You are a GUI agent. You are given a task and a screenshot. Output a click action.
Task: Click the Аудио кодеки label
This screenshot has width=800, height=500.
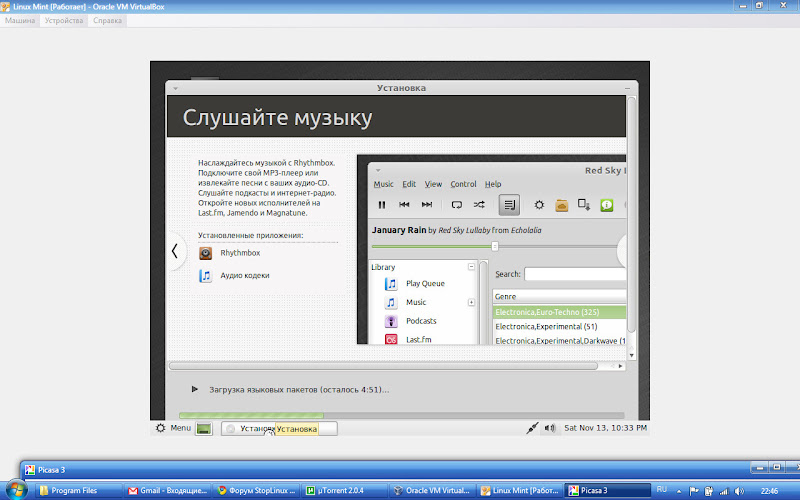tap(244, 276)
